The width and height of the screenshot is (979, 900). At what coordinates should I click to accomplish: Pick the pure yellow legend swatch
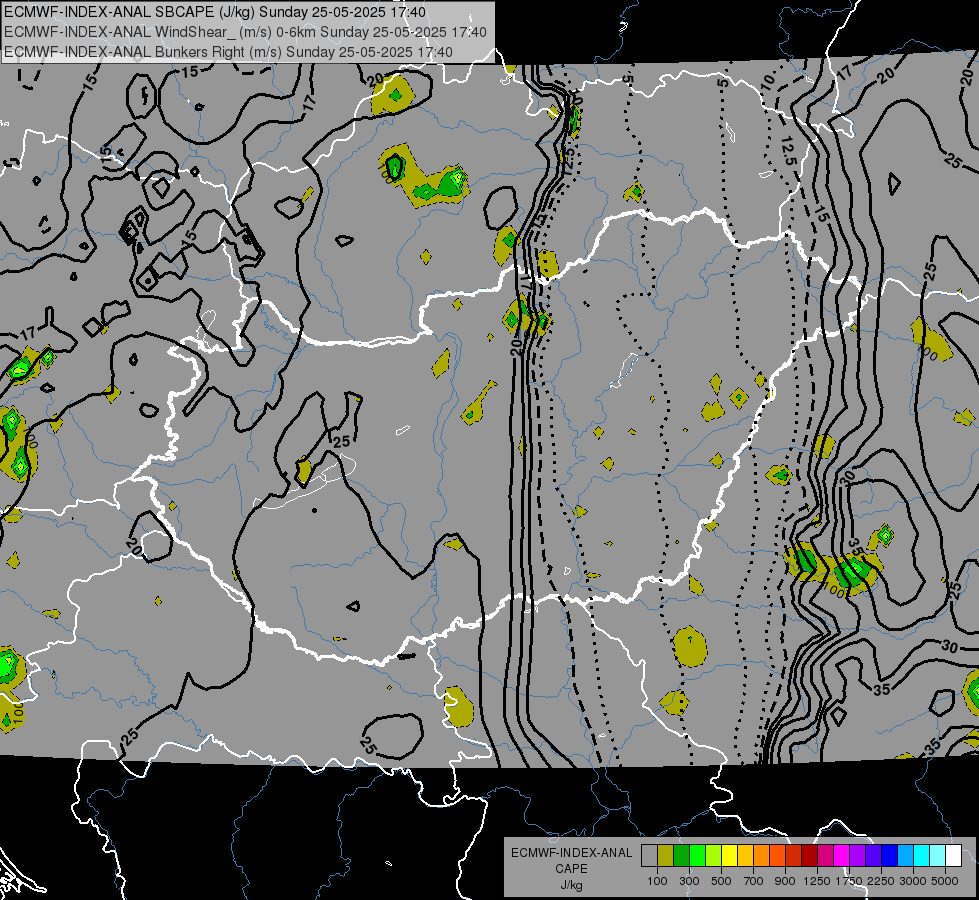pos(729,855)
